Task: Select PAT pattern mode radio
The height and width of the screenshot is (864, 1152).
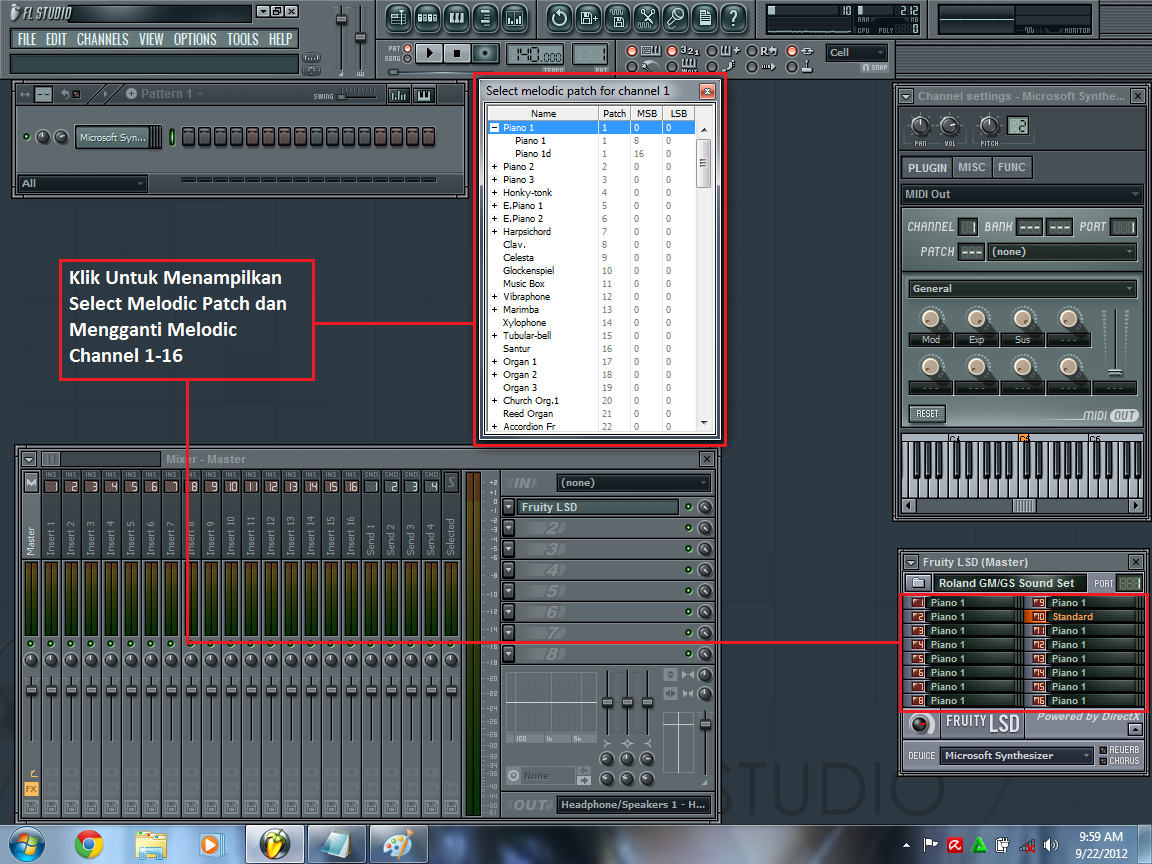Action: coord(408,48)
